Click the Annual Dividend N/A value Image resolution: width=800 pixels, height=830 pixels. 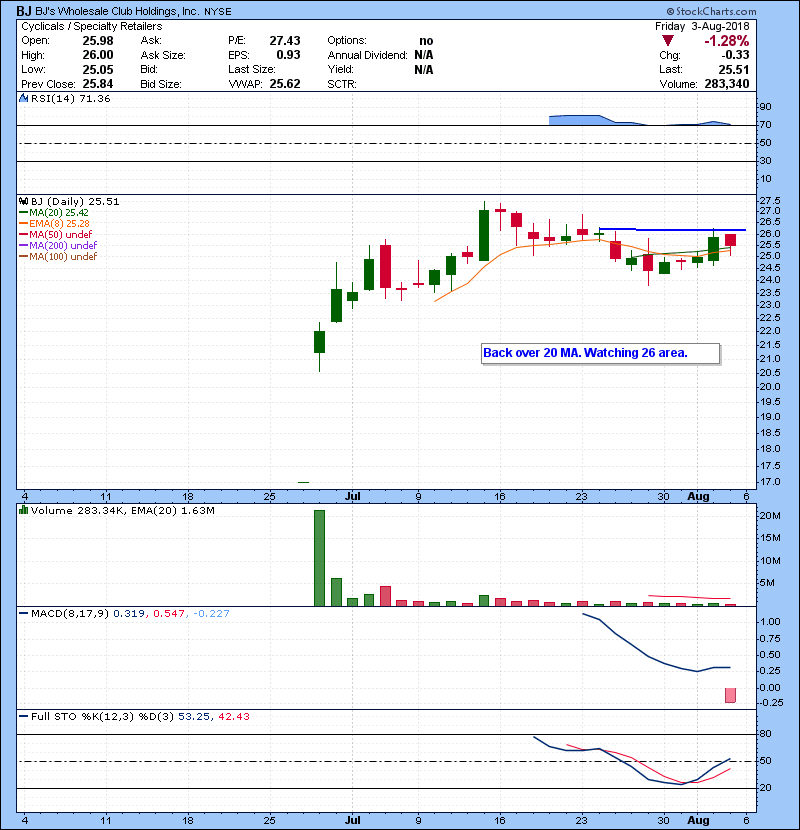[x=424, y=55]
